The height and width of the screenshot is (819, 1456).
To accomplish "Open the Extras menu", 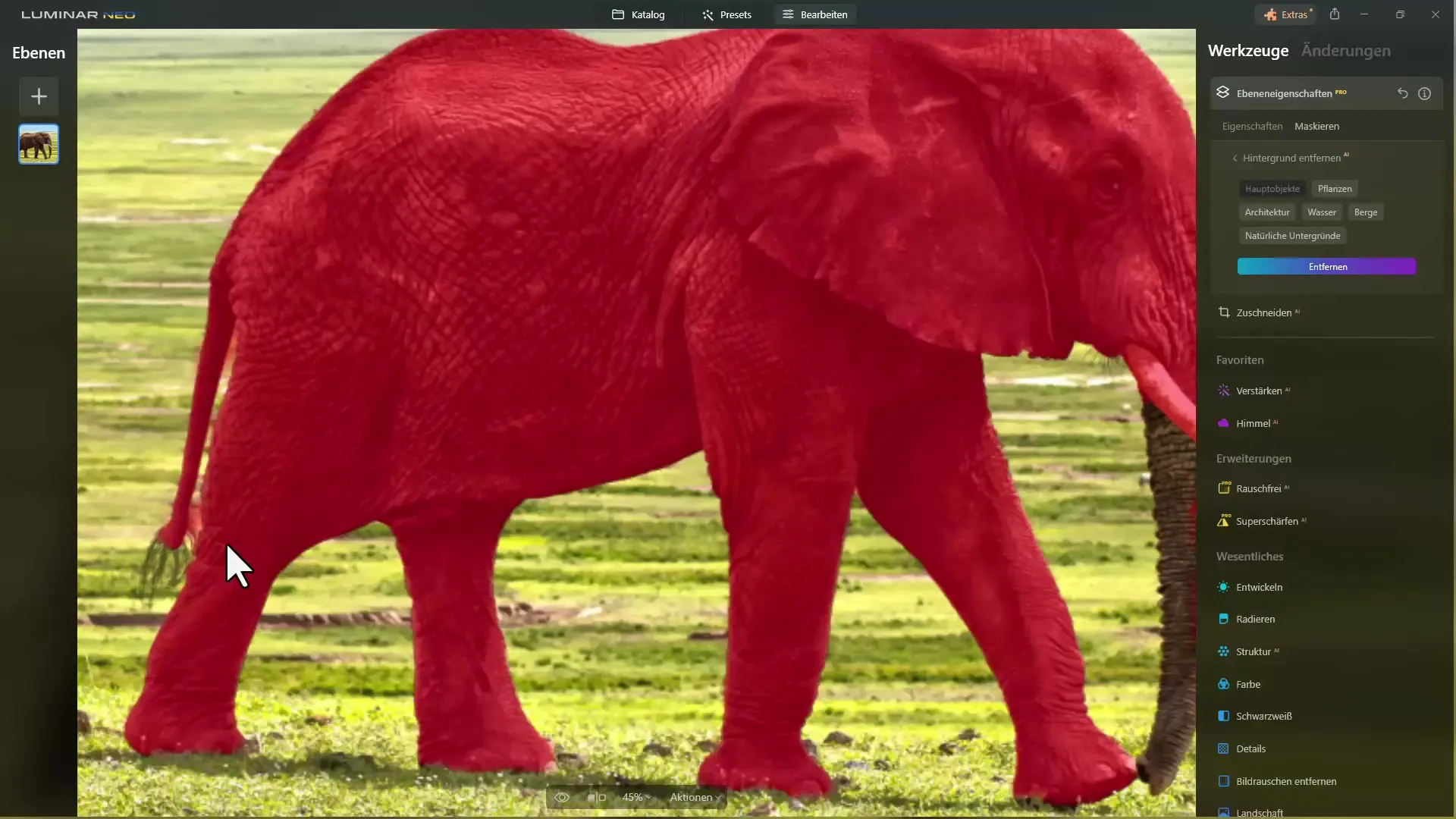I will pos(1289,14).
